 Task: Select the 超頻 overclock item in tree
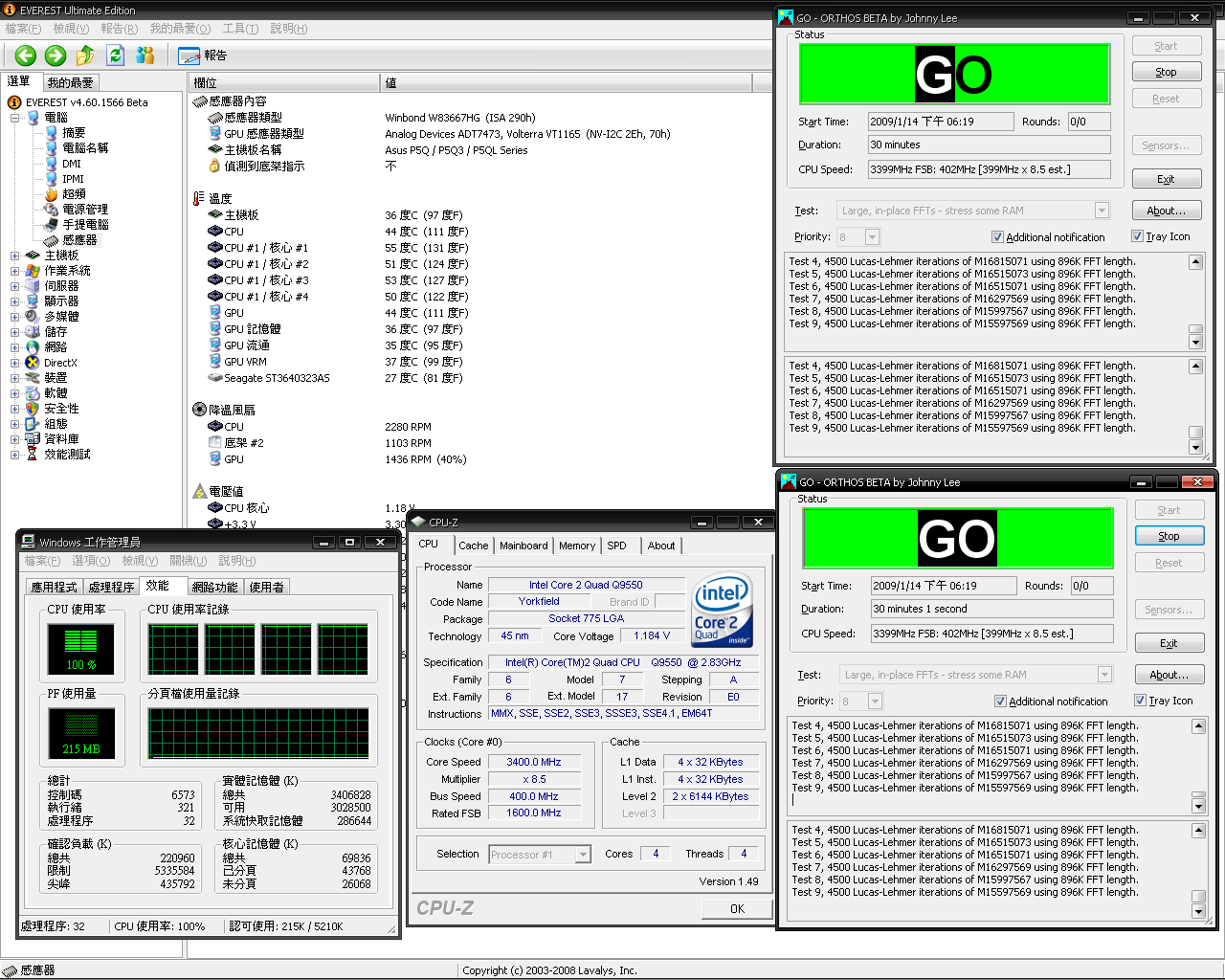point(74,194)
